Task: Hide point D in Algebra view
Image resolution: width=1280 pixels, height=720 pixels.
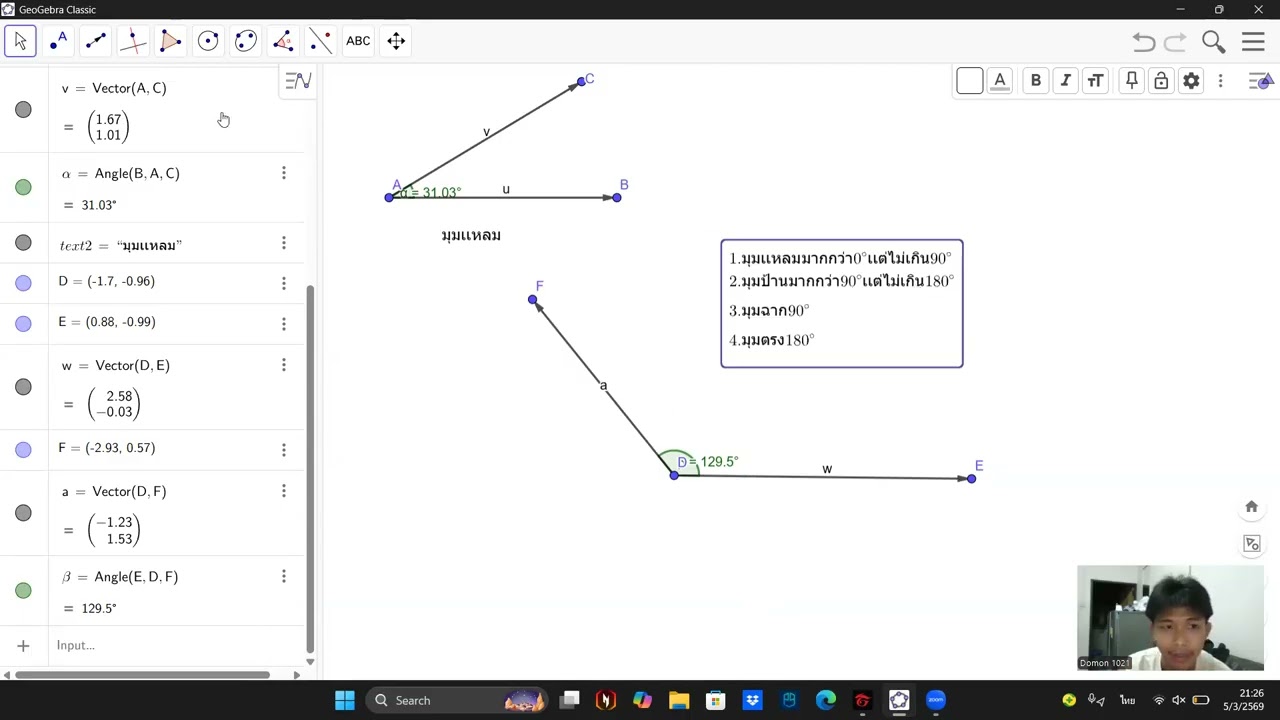Action: (x=23, y=283)
